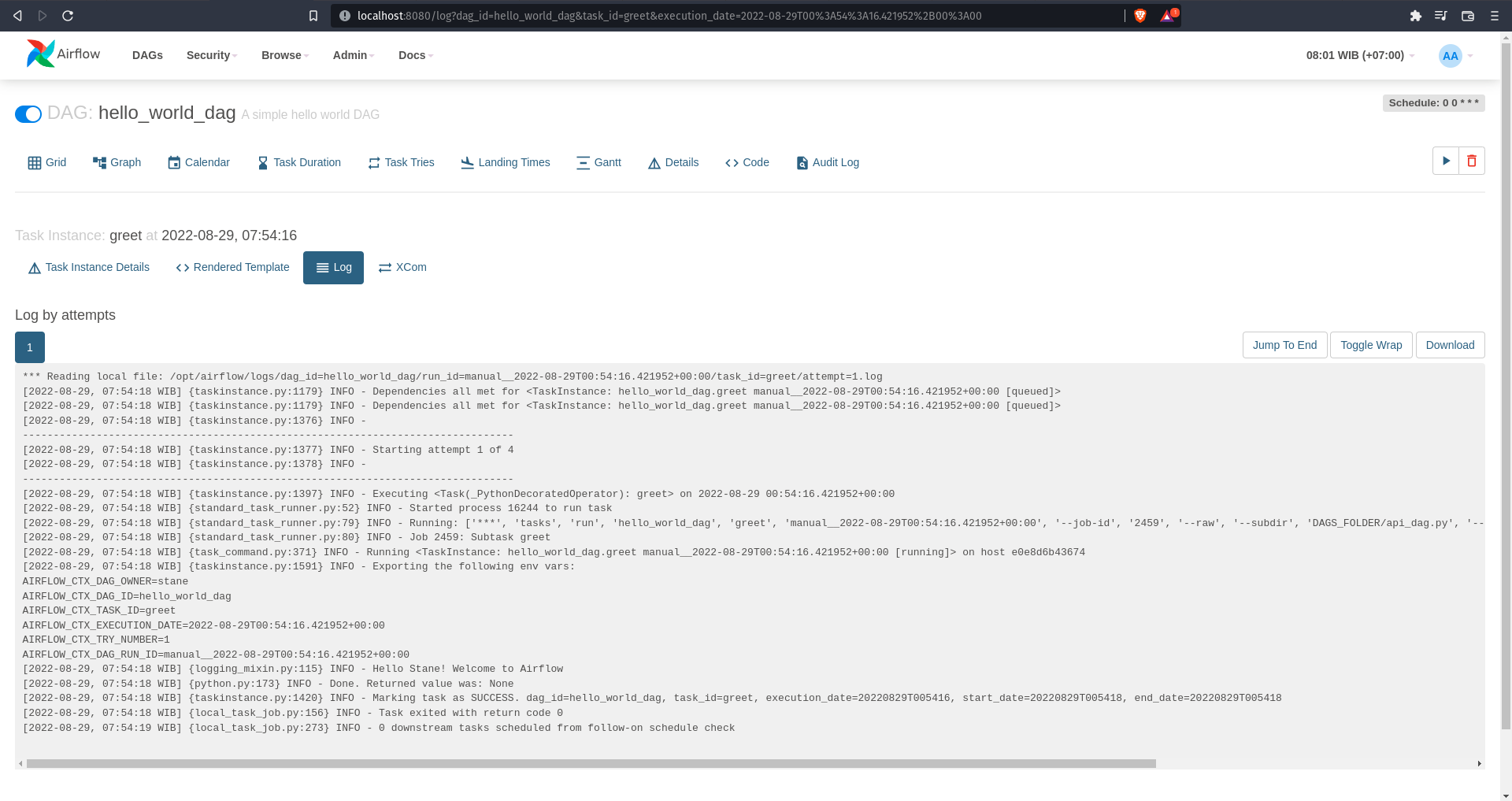Image resolution: width=1512 pixels, height=801 pixels.
Task: Click the Schedule: 0 0 * * * badge
Action: click(1433, 103)
